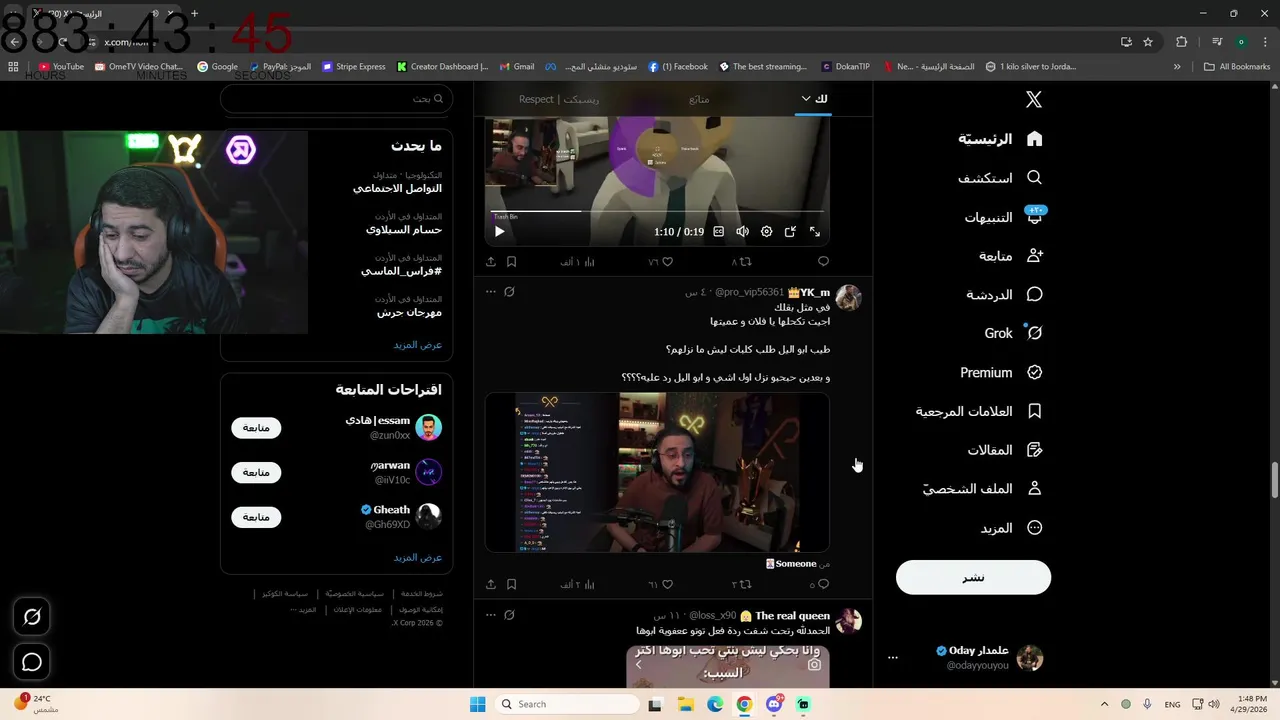Viewport: 1280px width, 720px height.
Task: Show more (عرض المزيد) follow suggestions
Action: (x=417, y=557)
